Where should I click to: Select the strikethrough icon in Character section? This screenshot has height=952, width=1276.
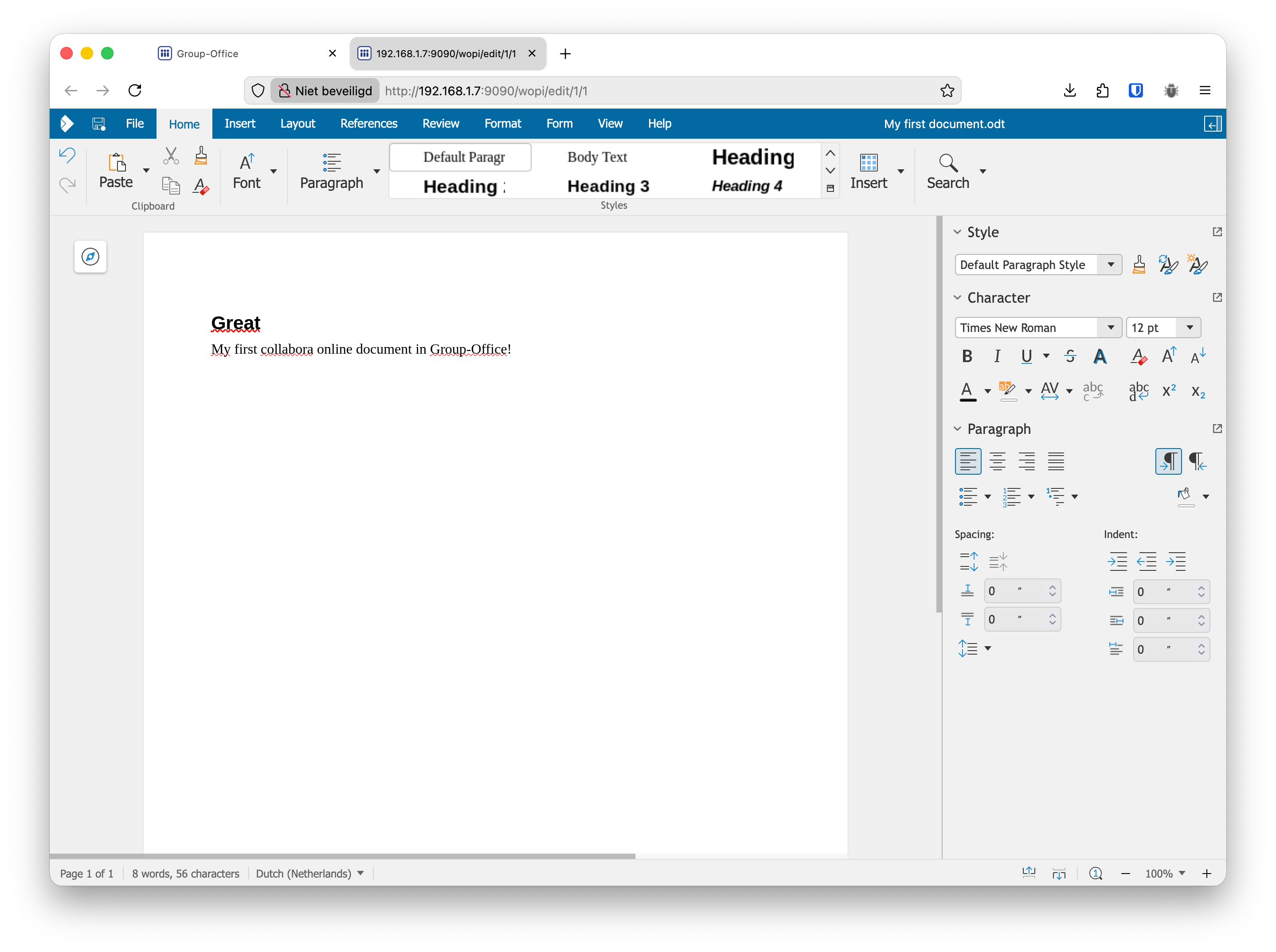pyautogui.click(x=1071, y=356)
